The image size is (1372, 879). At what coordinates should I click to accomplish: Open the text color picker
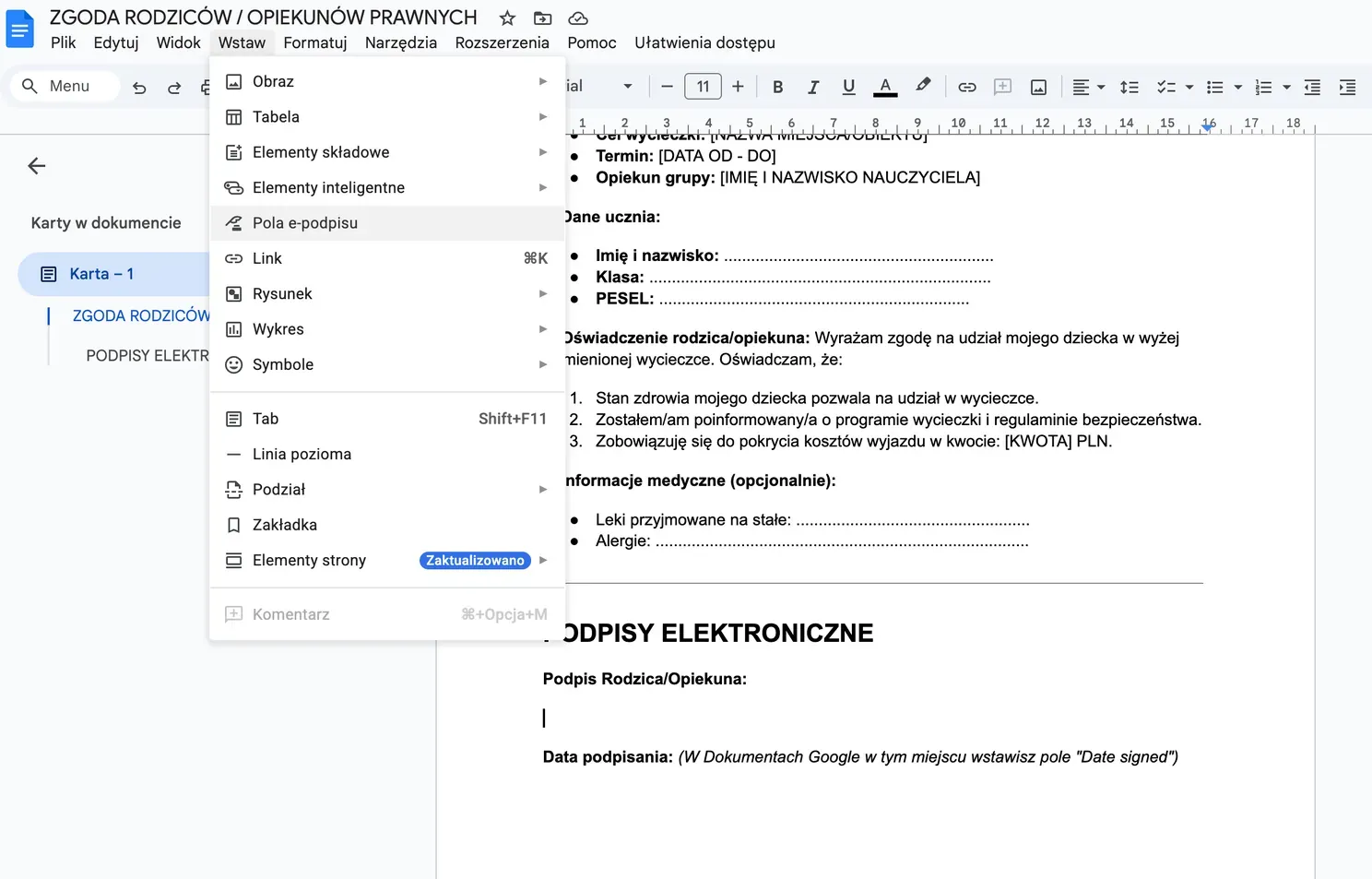(885, 87)
